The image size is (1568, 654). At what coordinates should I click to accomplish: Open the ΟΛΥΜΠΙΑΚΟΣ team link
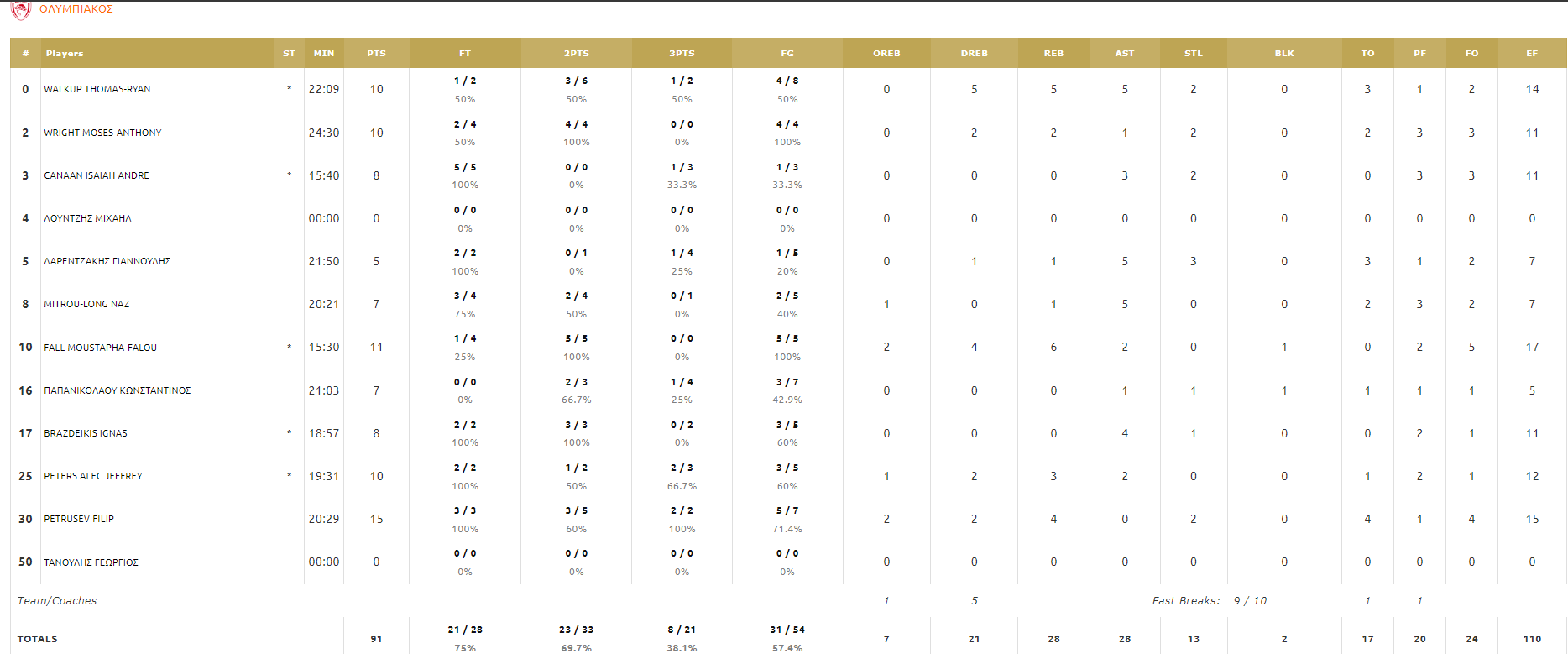pyautogui.click(x=76, y=9)
